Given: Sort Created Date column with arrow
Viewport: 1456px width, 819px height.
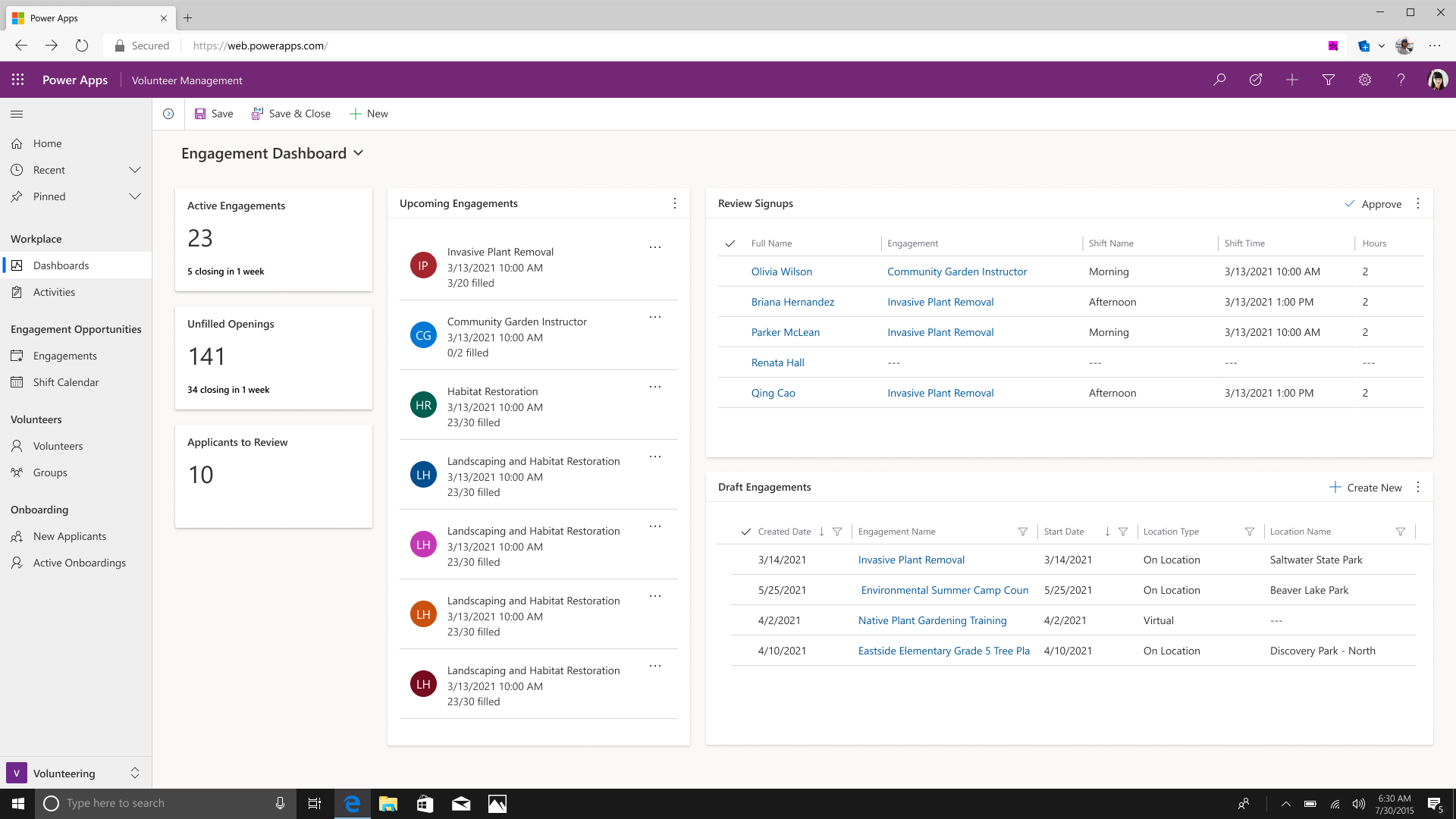Looking at the screenshot, I should coord(821,532).
